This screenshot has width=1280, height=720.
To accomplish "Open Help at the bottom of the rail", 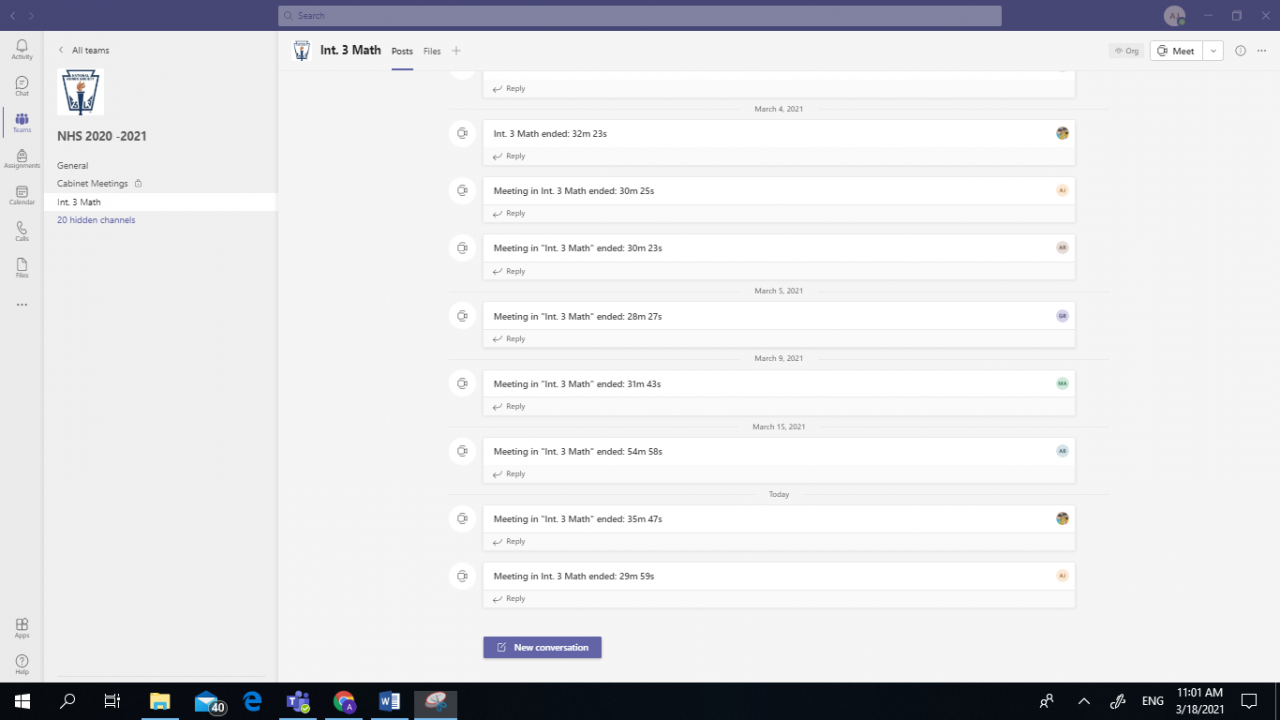I will [x=21, y=664].
